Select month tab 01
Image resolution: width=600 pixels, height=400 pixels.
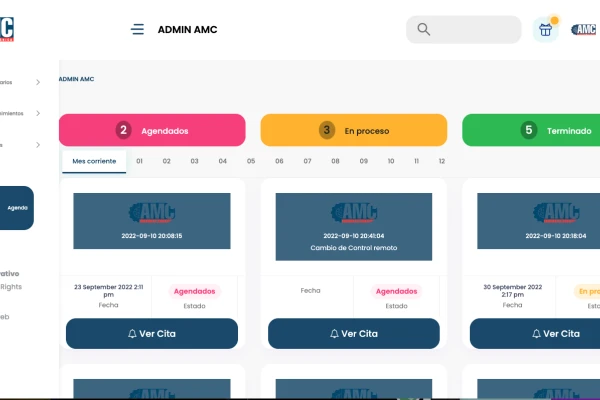(x=139, y=161)
